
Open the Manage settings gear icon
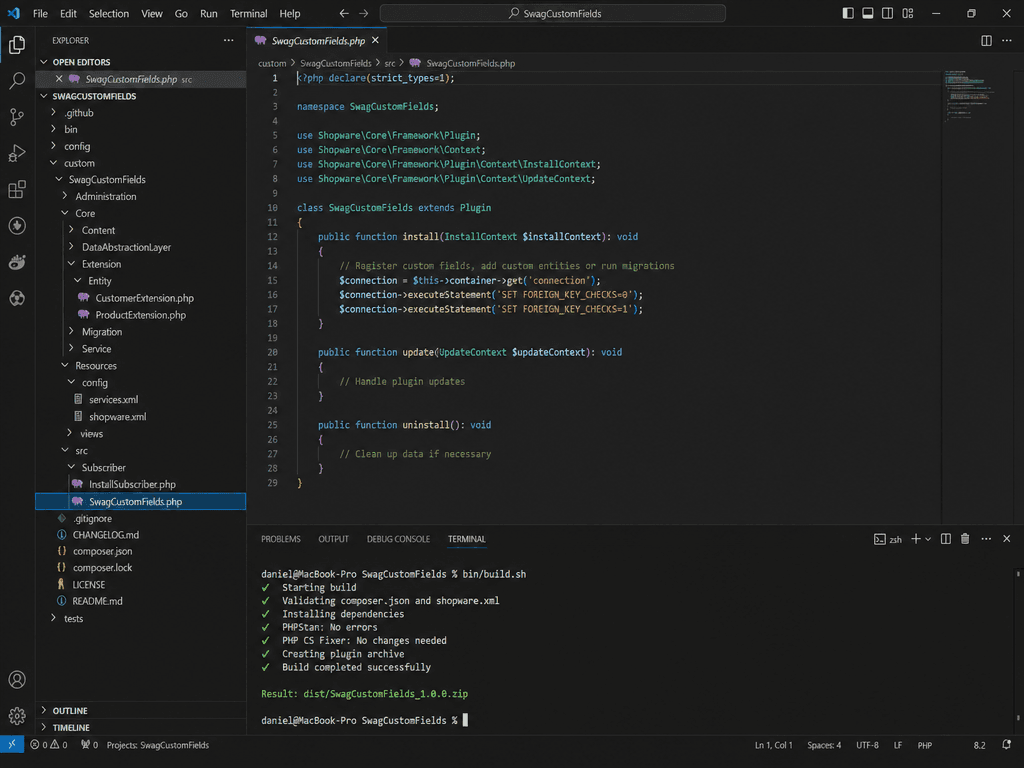pos(16,716)
